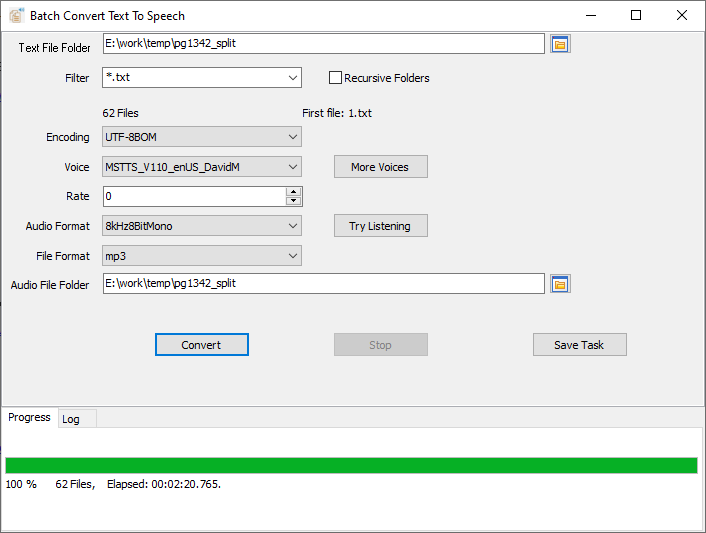706x533 pixels.
Task: Click into the Audio File Folder path field
Action: point(323,284)
